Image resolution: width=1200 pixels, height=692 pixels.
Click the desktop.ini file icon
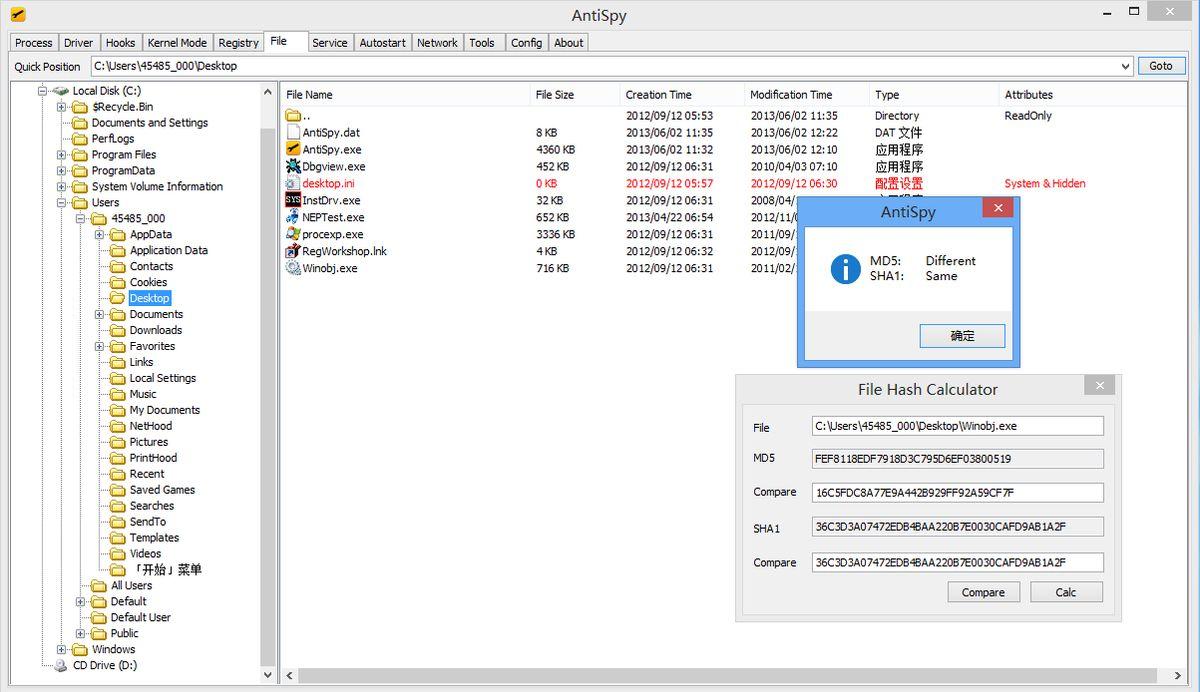293,183
